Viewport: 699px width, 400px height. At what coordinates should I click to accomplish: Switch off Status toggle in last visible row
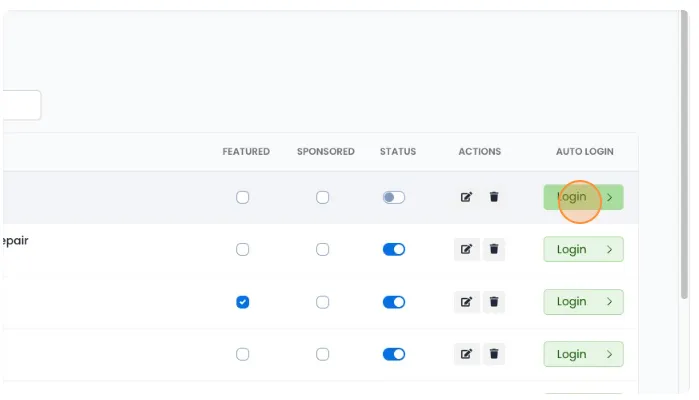(394, 354)
